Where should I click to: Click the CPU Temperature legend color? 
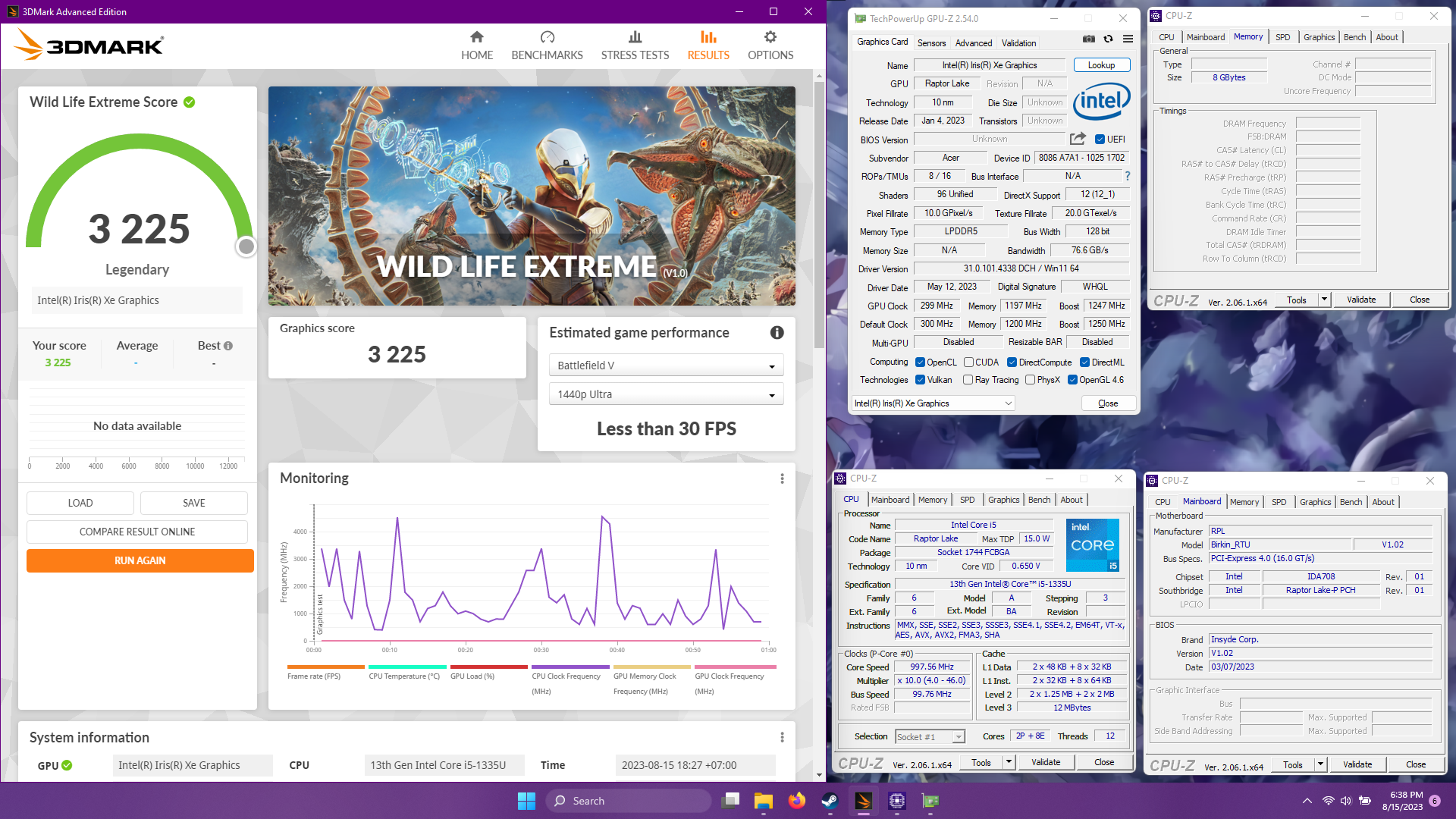407,667
